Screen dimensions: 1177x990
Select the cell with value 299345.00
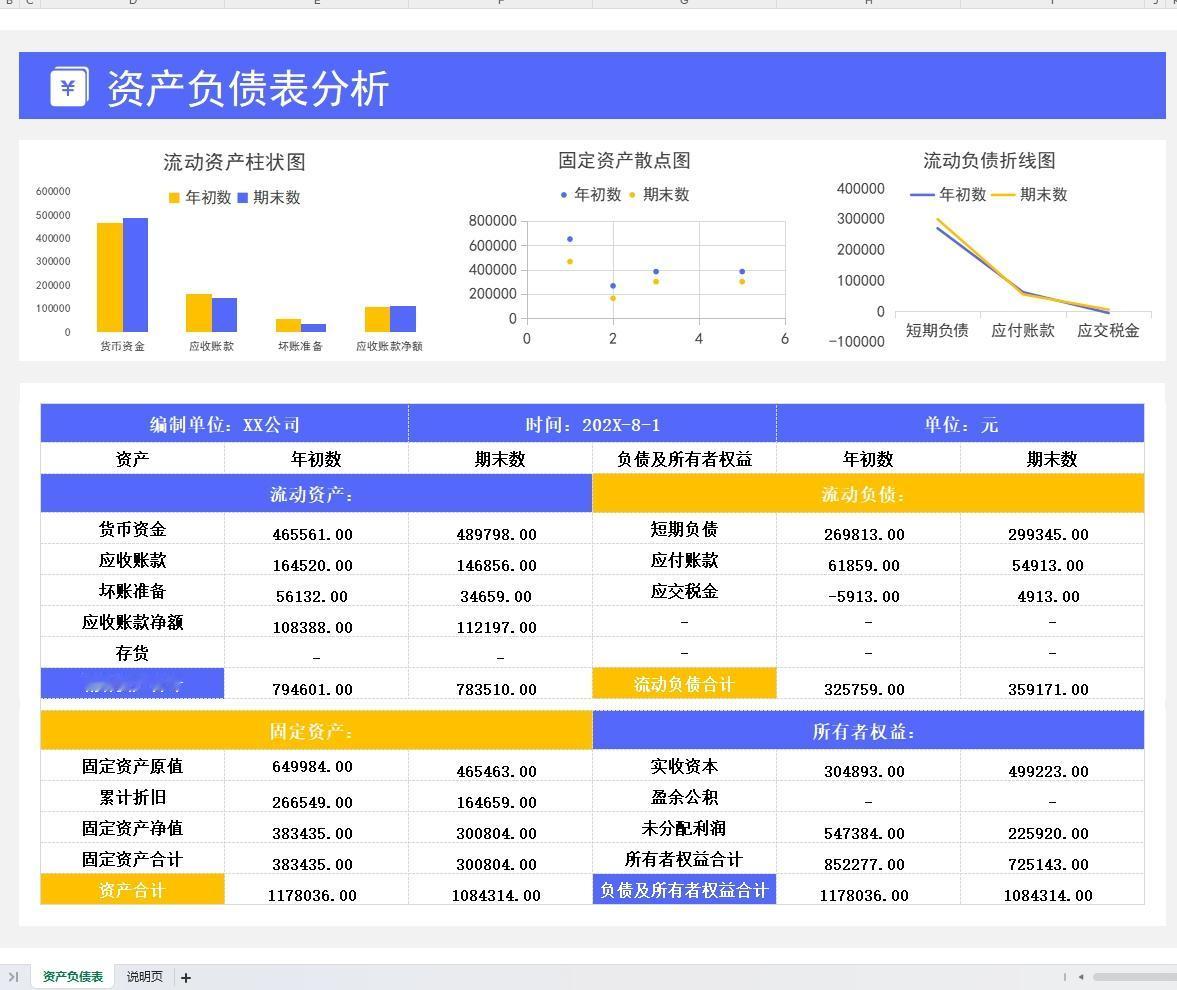(1052, 529)
